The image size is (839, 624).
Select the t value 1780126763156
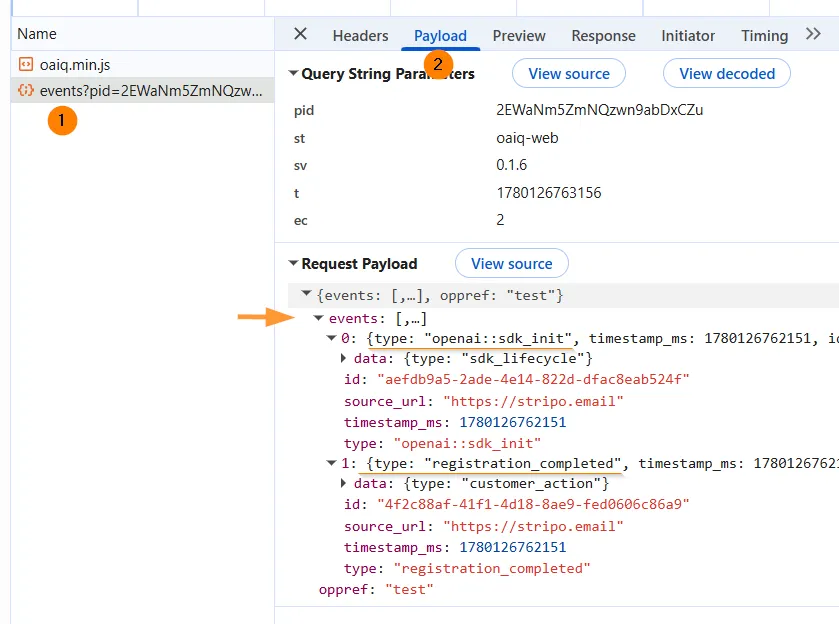[548, 193]
